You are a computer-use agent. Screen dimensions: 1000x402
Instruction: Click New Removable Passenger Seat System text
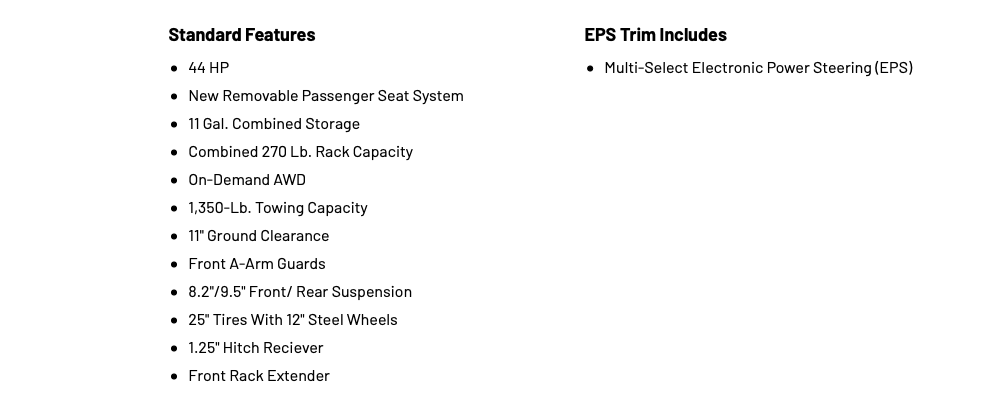click(326, 96)
